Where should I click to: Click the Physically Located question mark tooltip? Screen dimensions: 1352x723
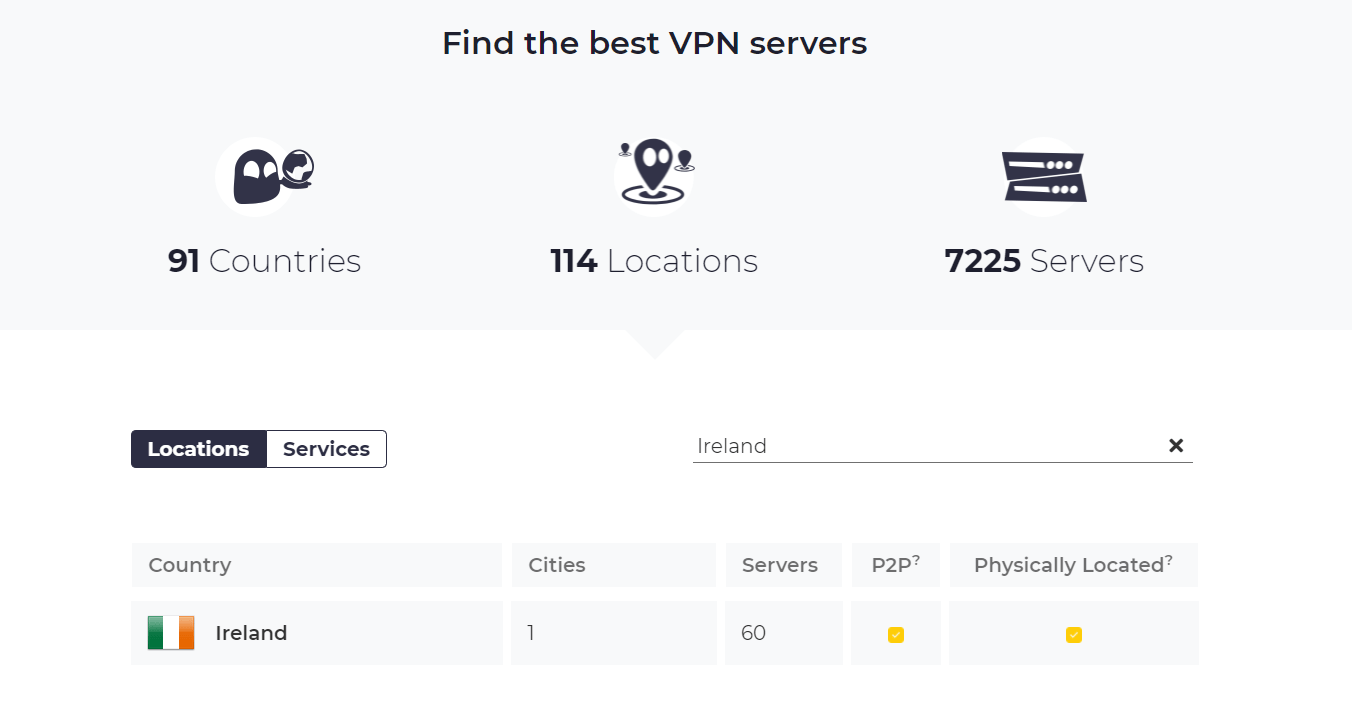tap(1168, 558)
